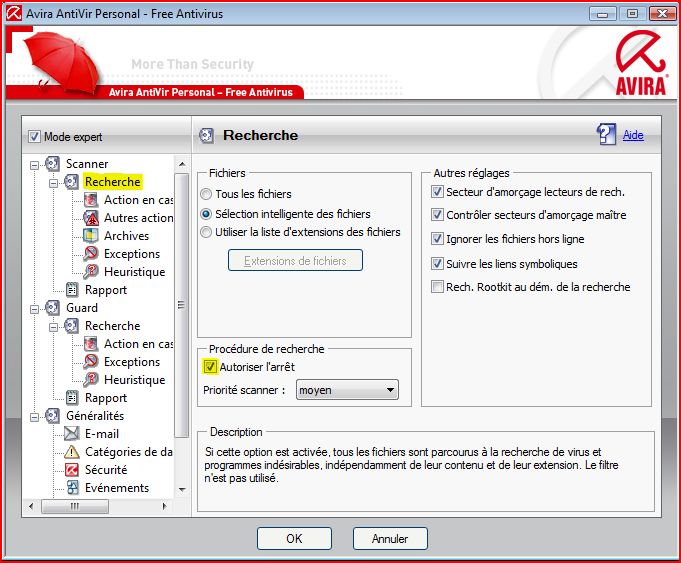Screen dimensions: 681x563
Task: Click the Scanner Heuristique magnifier icon
Action: point(91,272)
